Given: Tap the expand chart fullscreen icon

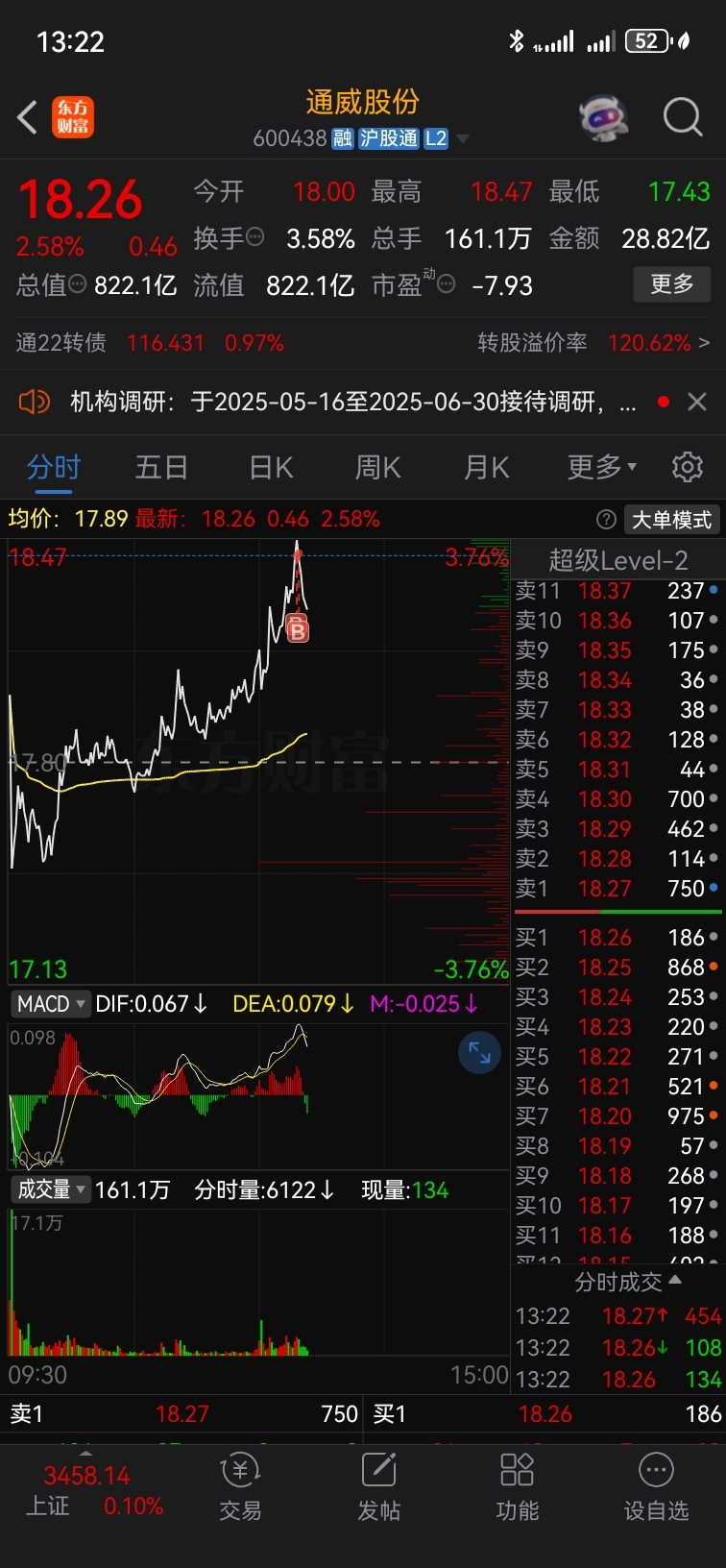Looking at the screenshot, I should [479, 1053].
